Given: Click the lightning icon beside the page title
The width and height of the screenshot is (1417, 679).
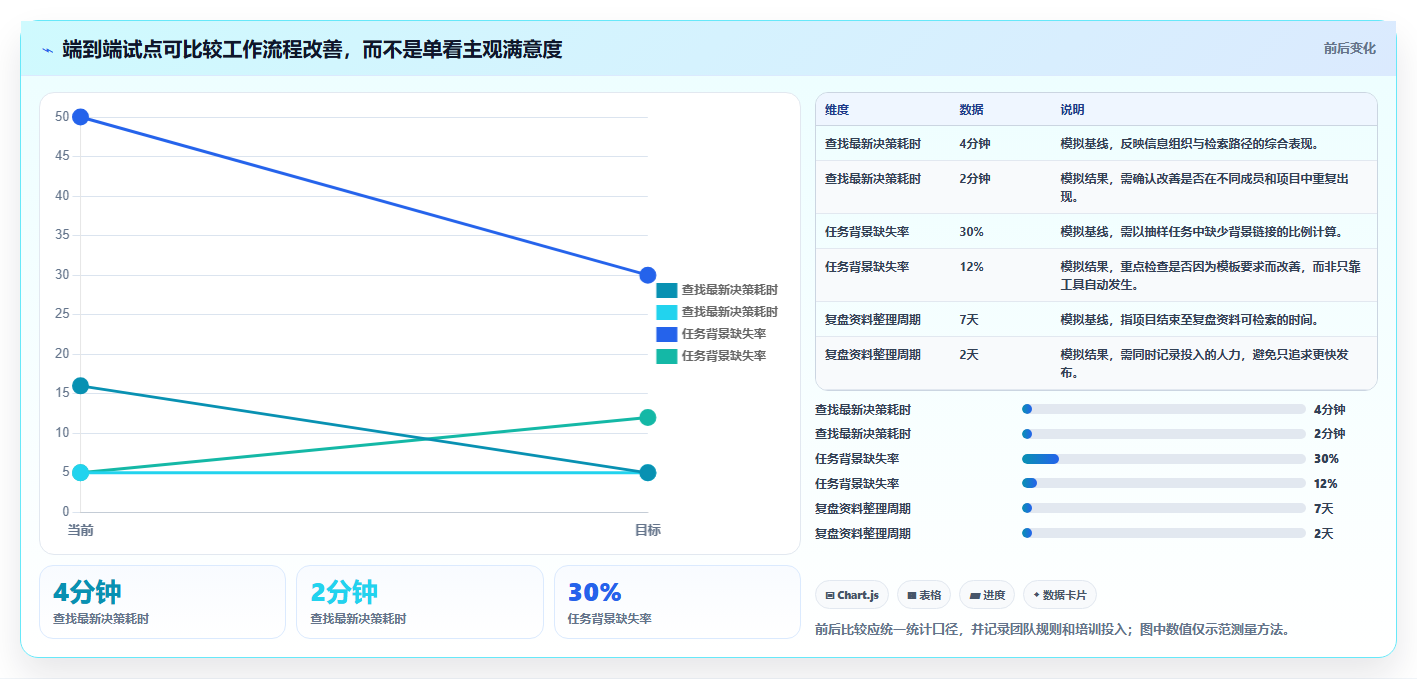Looking at the screenshot, I should coord(47,49).
